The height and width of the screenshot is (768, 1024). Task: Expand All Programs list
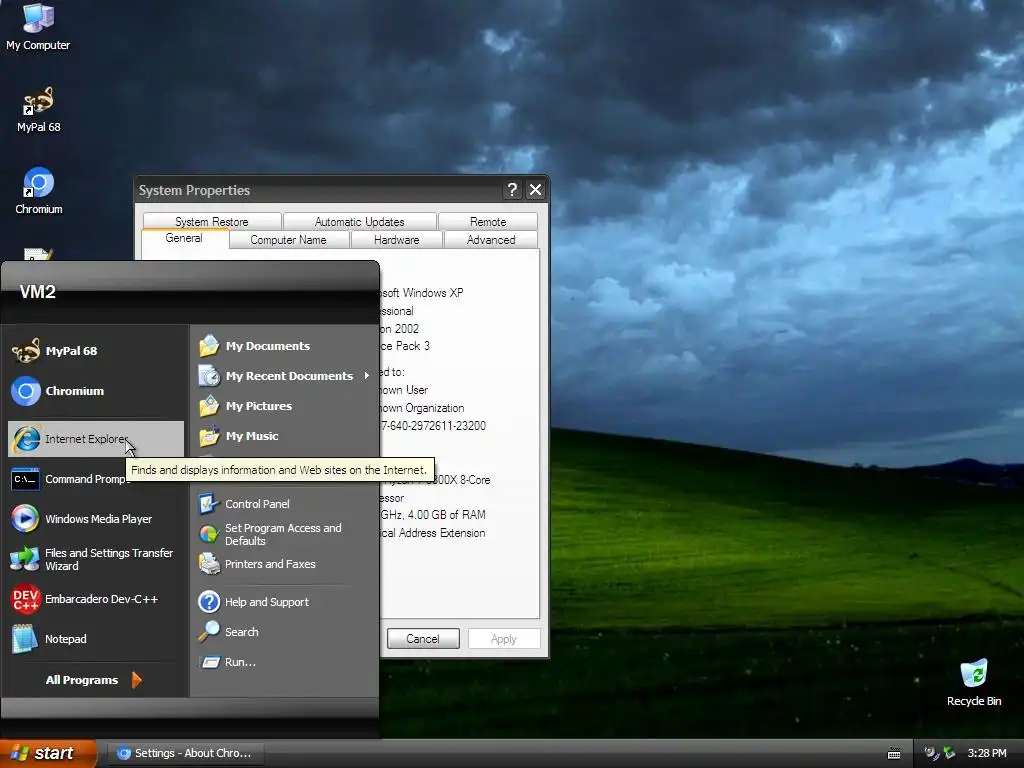point(93,680)
